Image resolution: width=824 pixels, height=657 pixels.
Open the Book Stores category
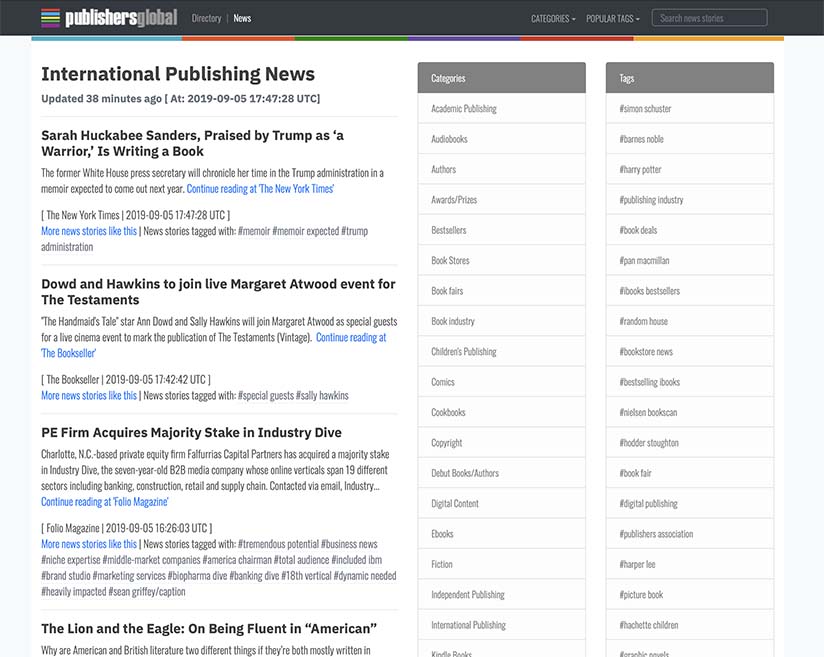pos(501,261)
